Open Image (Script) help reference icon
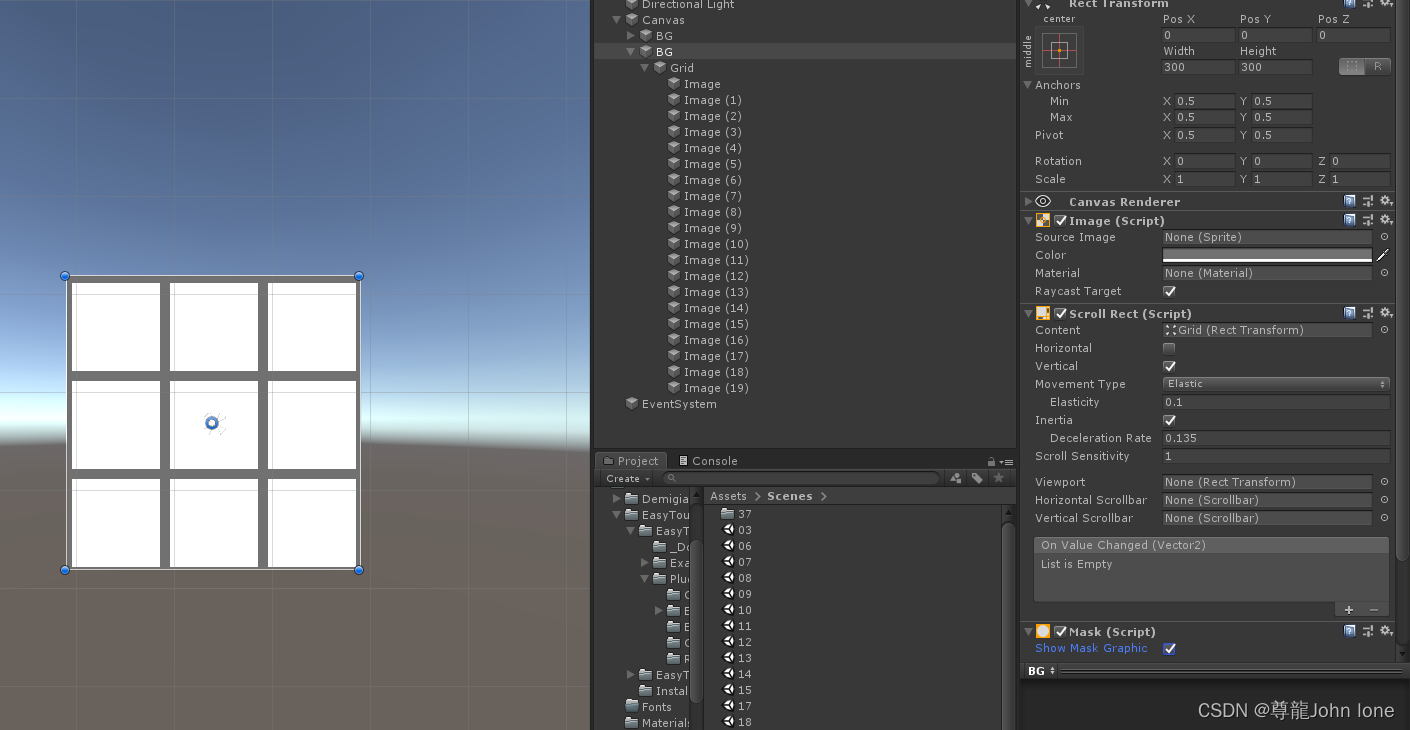This screenshot has height=730, width=1410. click(x=1350, y=220)
